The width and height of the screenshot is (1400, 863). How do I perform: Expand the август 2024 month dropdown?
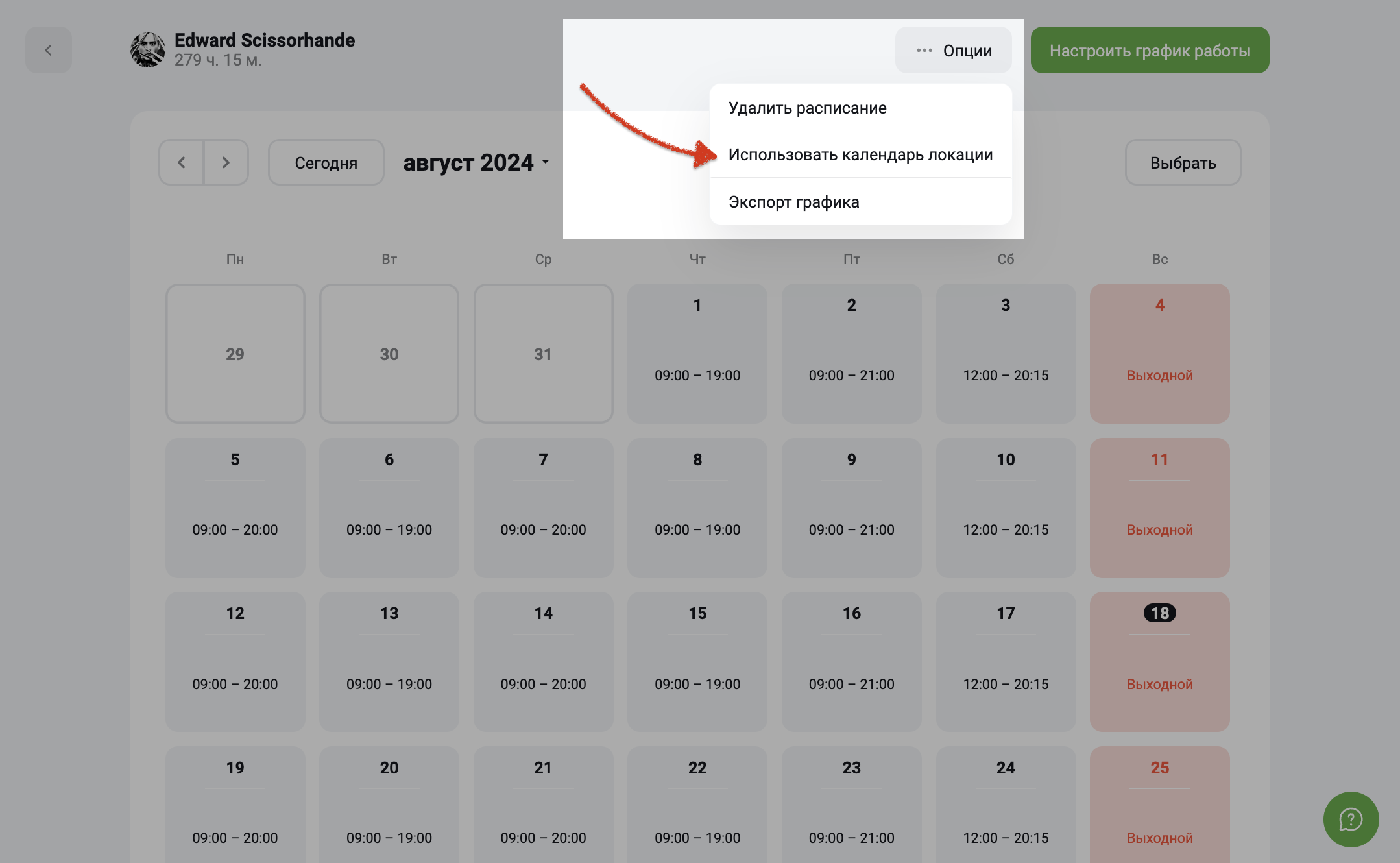(477, 162)
